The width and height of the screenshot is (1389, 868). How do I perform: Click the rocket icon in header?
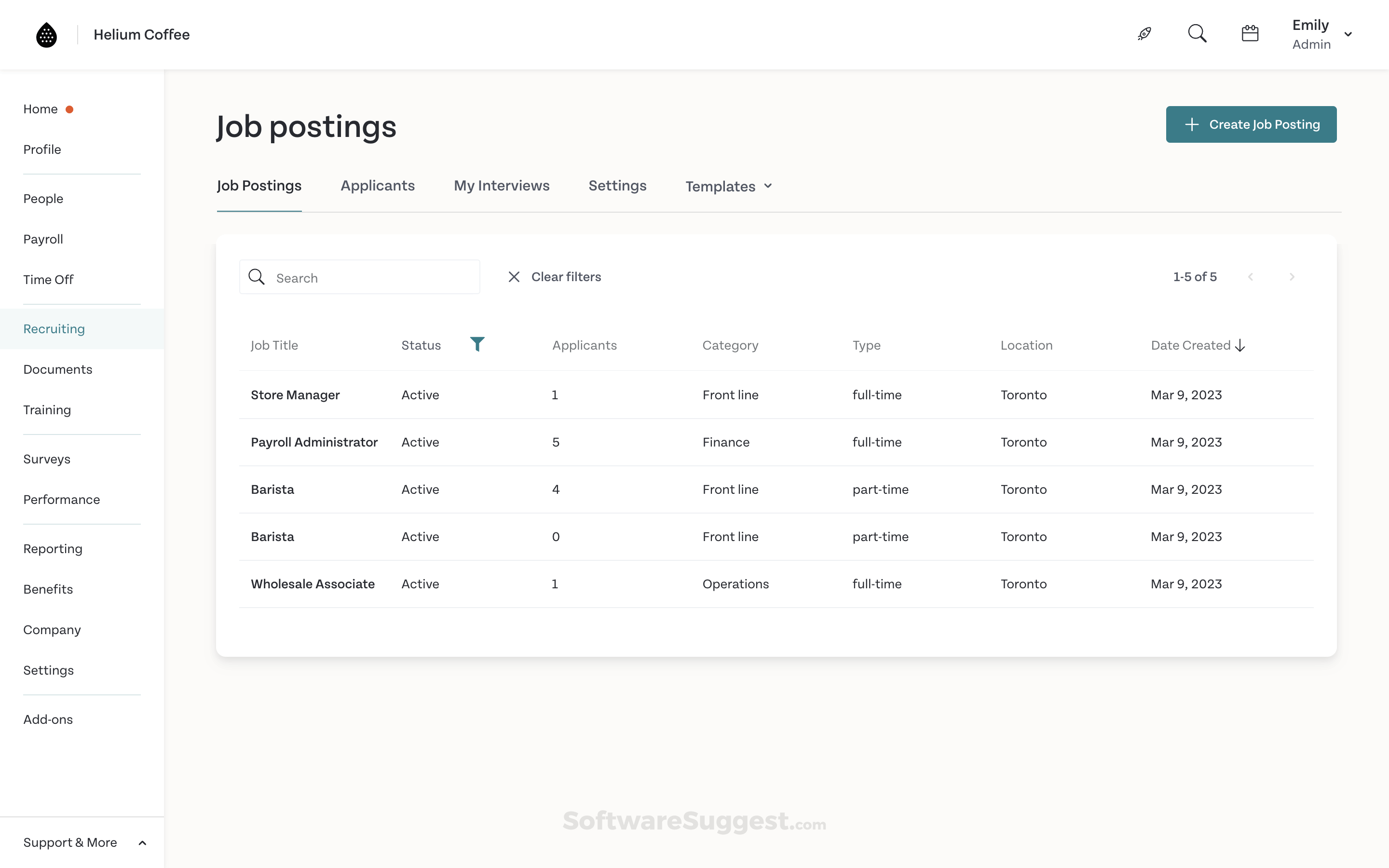pos(1144,34)
